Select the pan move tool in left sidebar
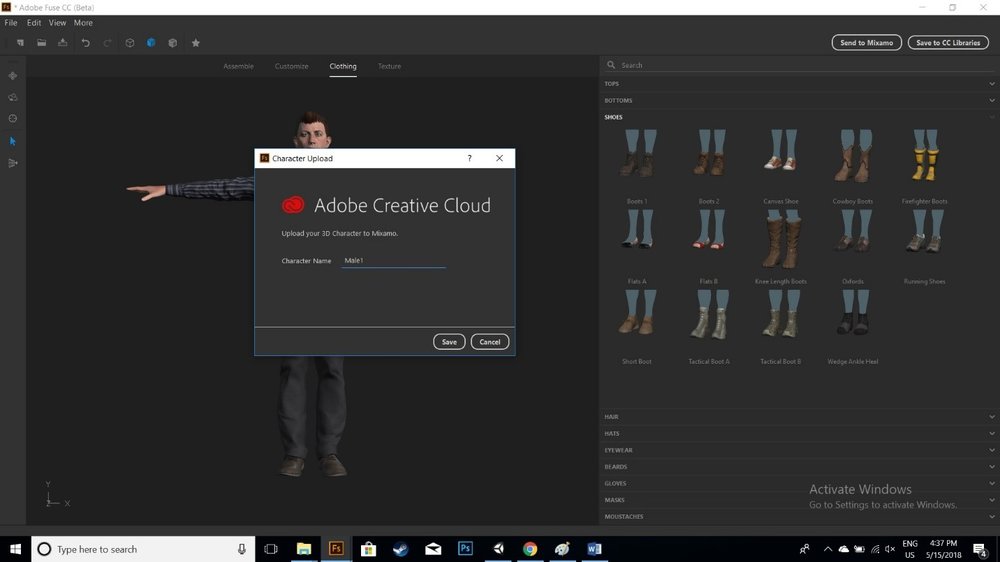The image size is (1000, 562). (13, 75)
